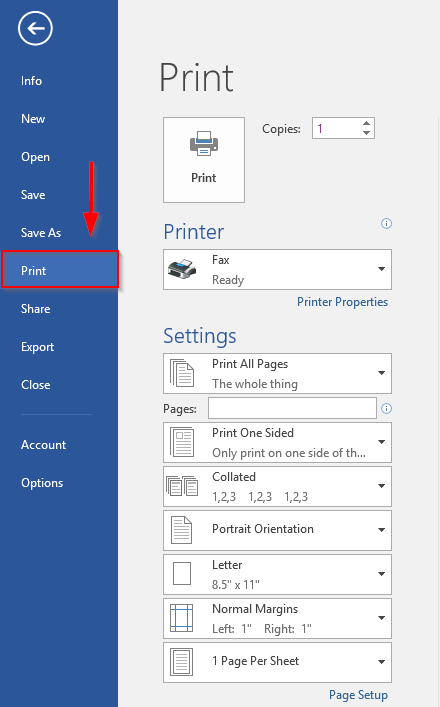Click the back arrow circle icon

point(35,28)
